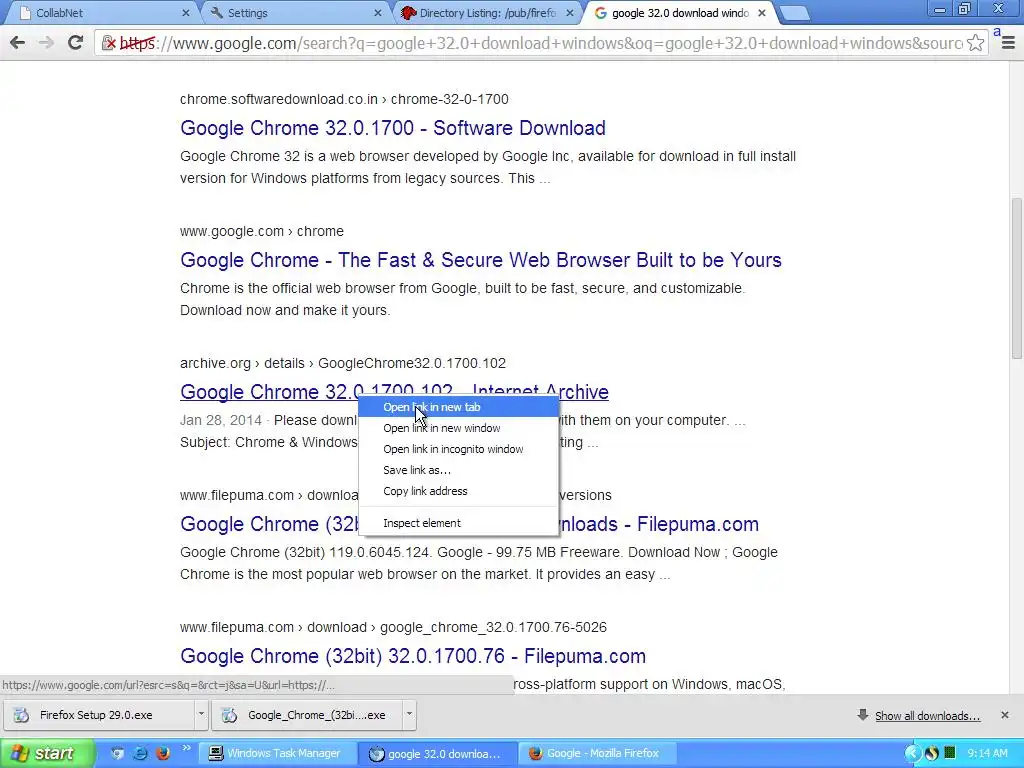The height and width of the screenshot is (768, 1024).
Task: Click the address bar URL field
Action: click(x=539, y=43)
